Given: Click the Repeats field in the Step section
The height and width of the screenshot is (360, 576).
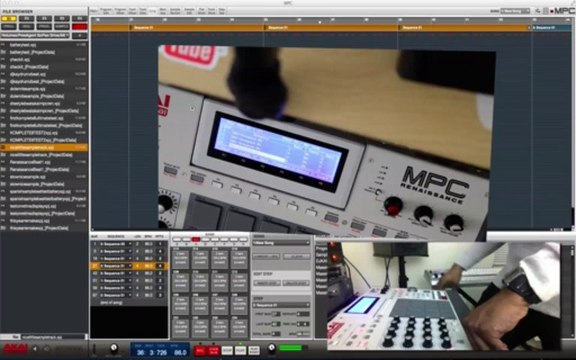Looking at the screenshot, I should 303,314.
